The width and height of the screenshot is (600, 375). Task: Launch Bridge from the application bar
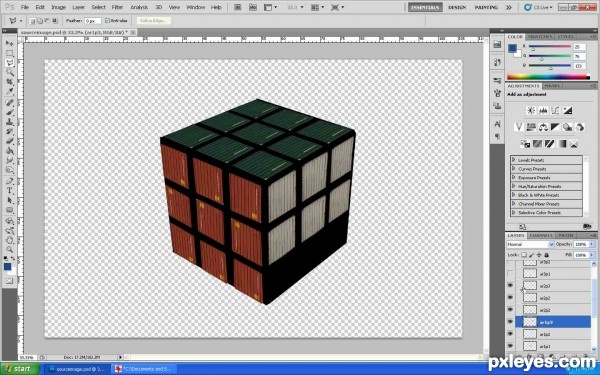pos(238,7)
